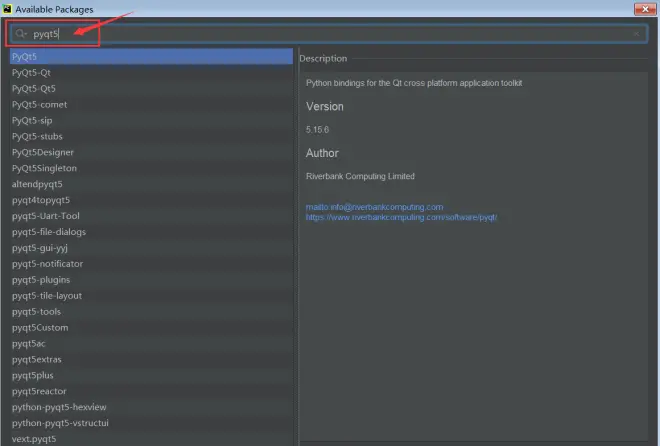Select the python-pyqt5-vstructui package
This screenshot has height=446, width=660.
(151, 423)
